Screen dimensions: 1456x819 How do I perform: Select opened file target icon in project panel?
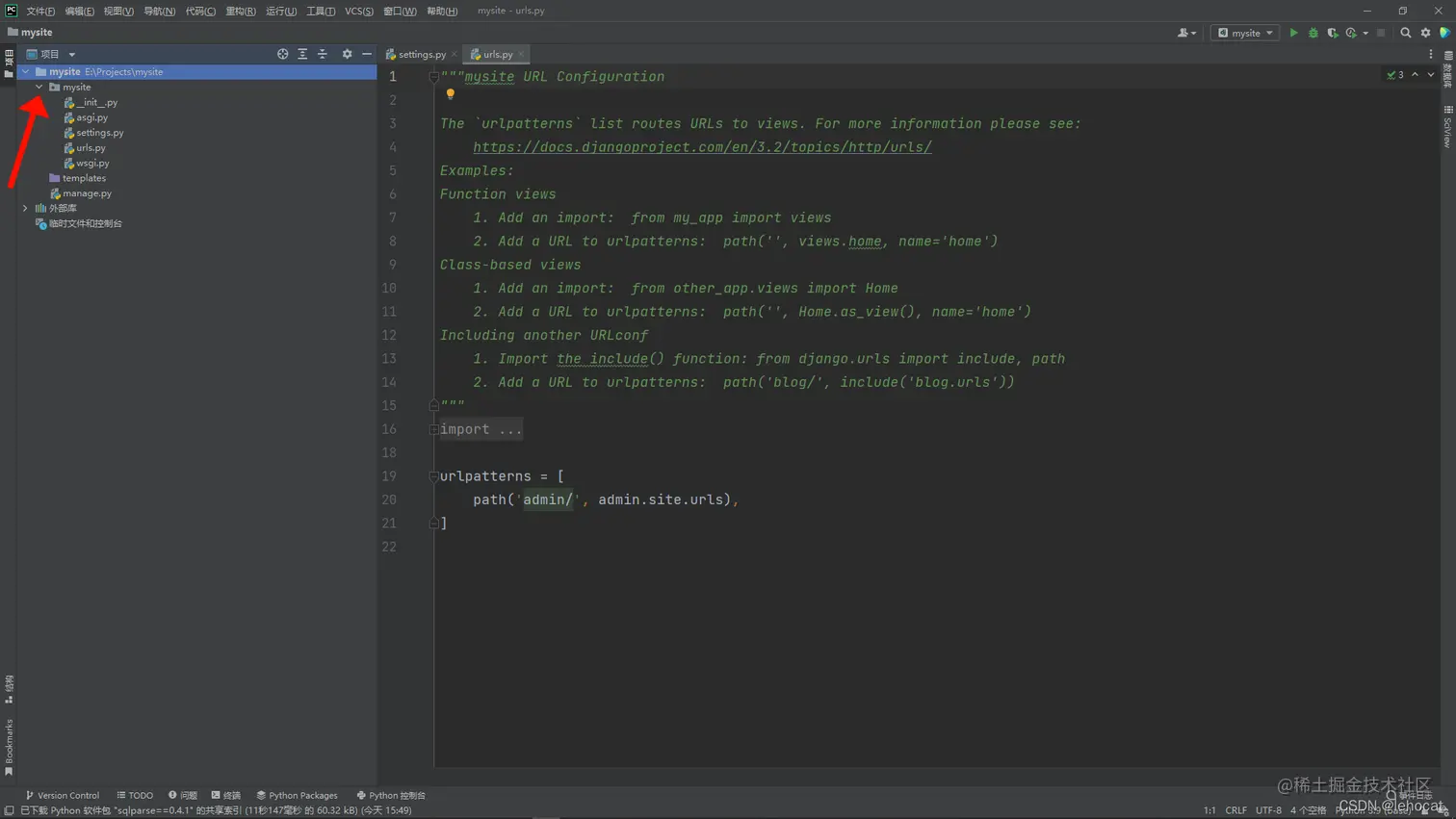(x=282, y=54)
